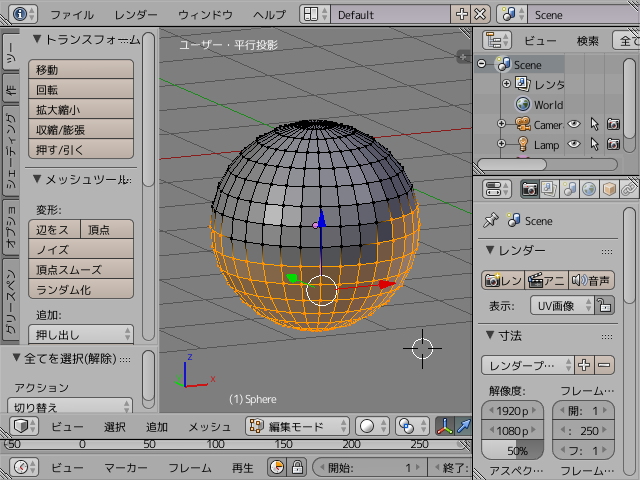Open the ウィンドウ menu
Image resolution: width=640 pixels, height=480 pixels.
pos(205,15)
